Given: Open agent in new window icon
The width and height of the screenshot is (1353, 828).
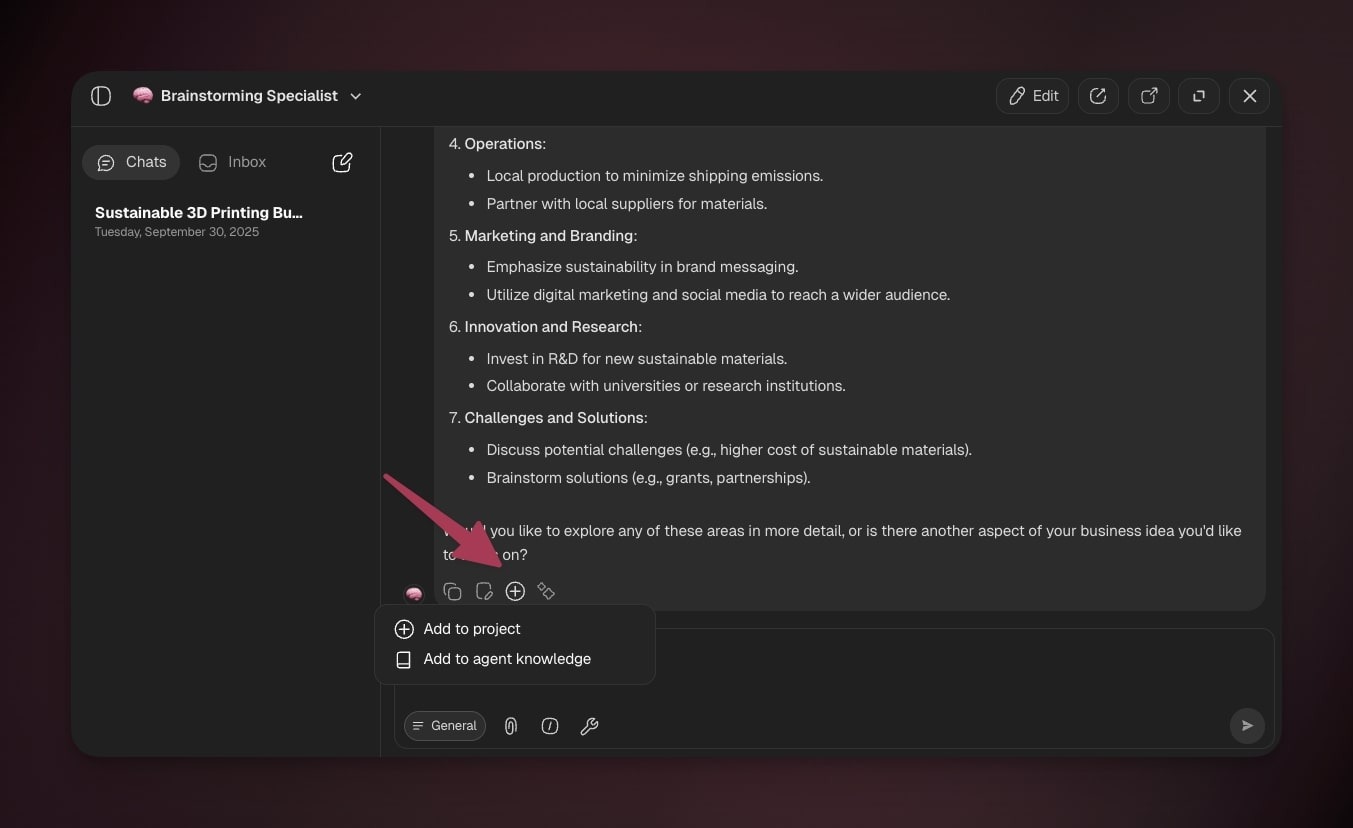Looking at the screenshot, I should coord(1149,96).
